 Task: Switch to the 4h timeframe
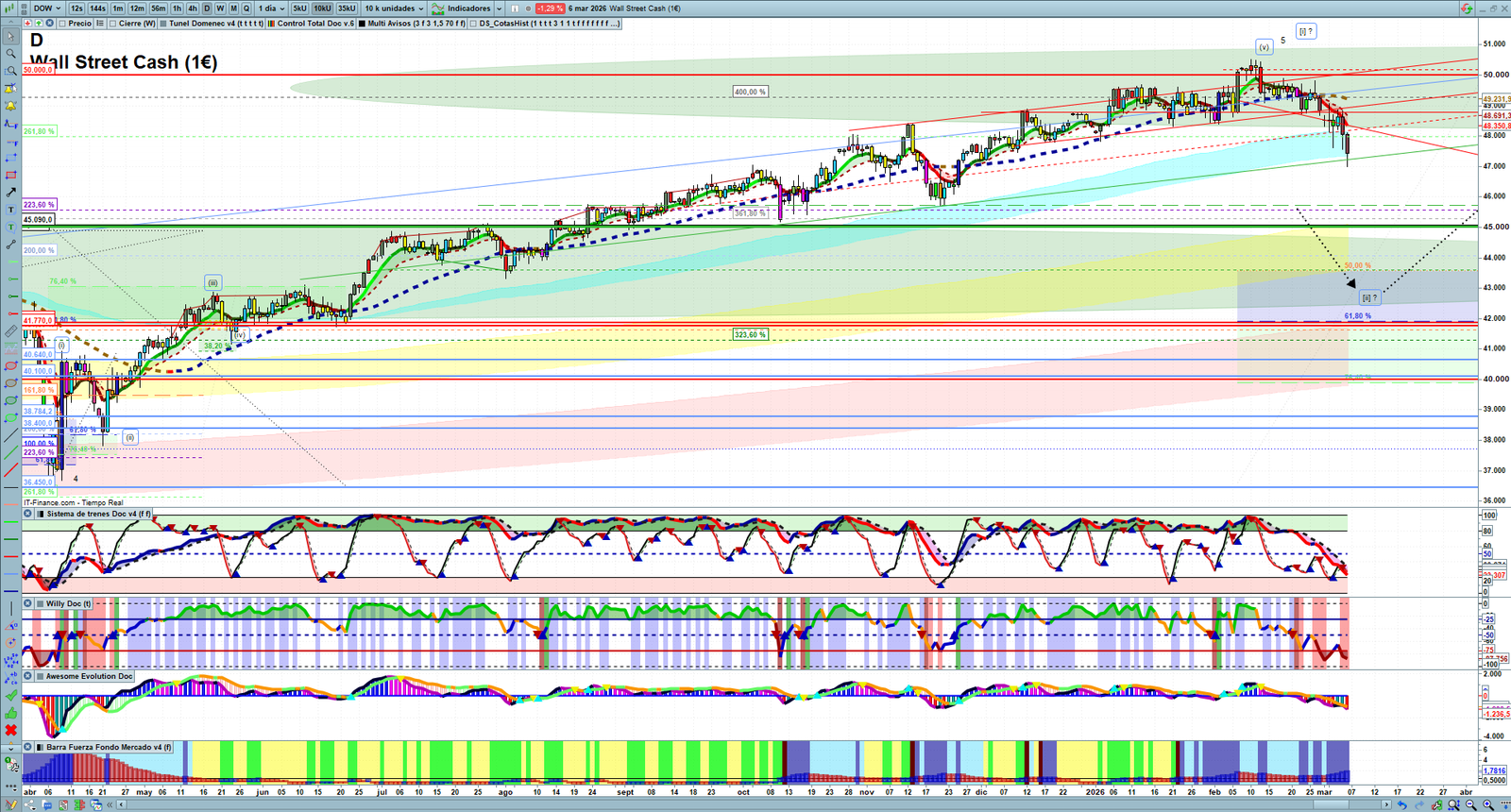click(193, 8)
